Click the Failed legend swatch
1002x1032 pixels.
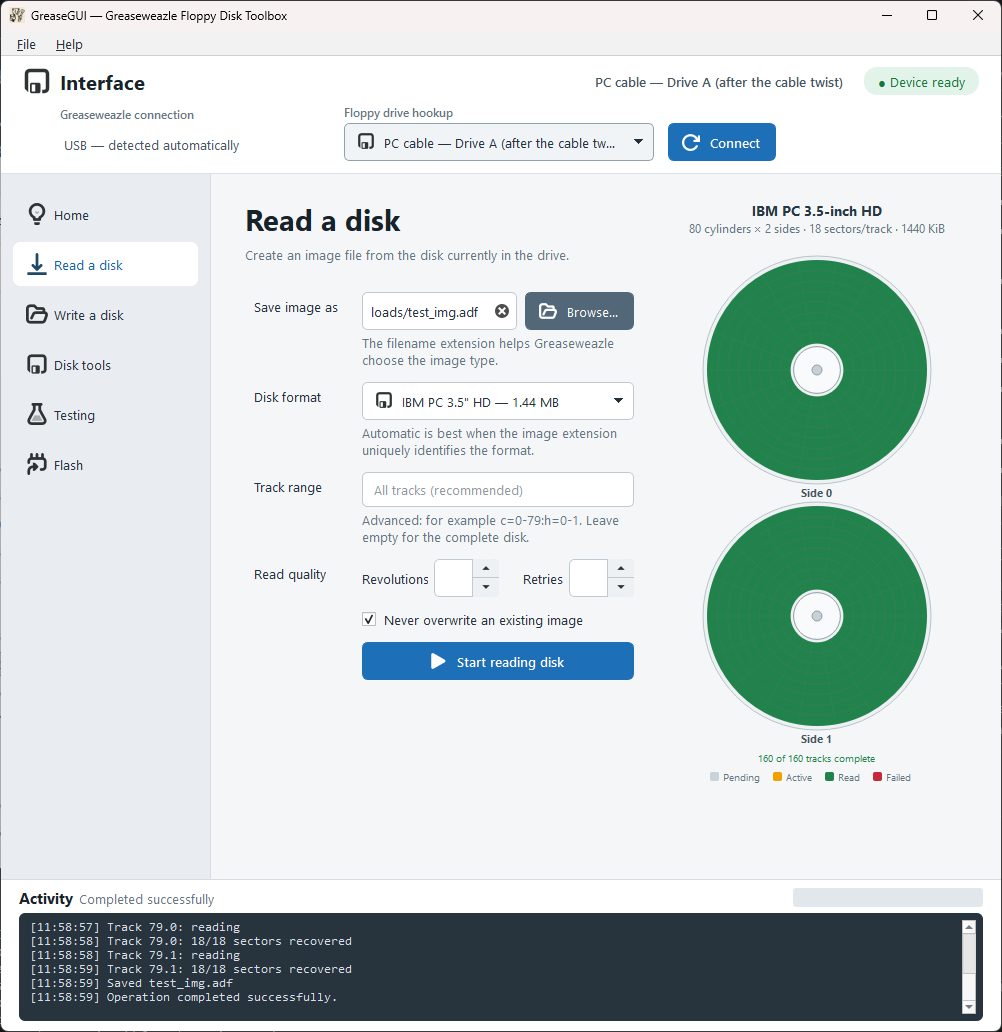pos(877,777)
